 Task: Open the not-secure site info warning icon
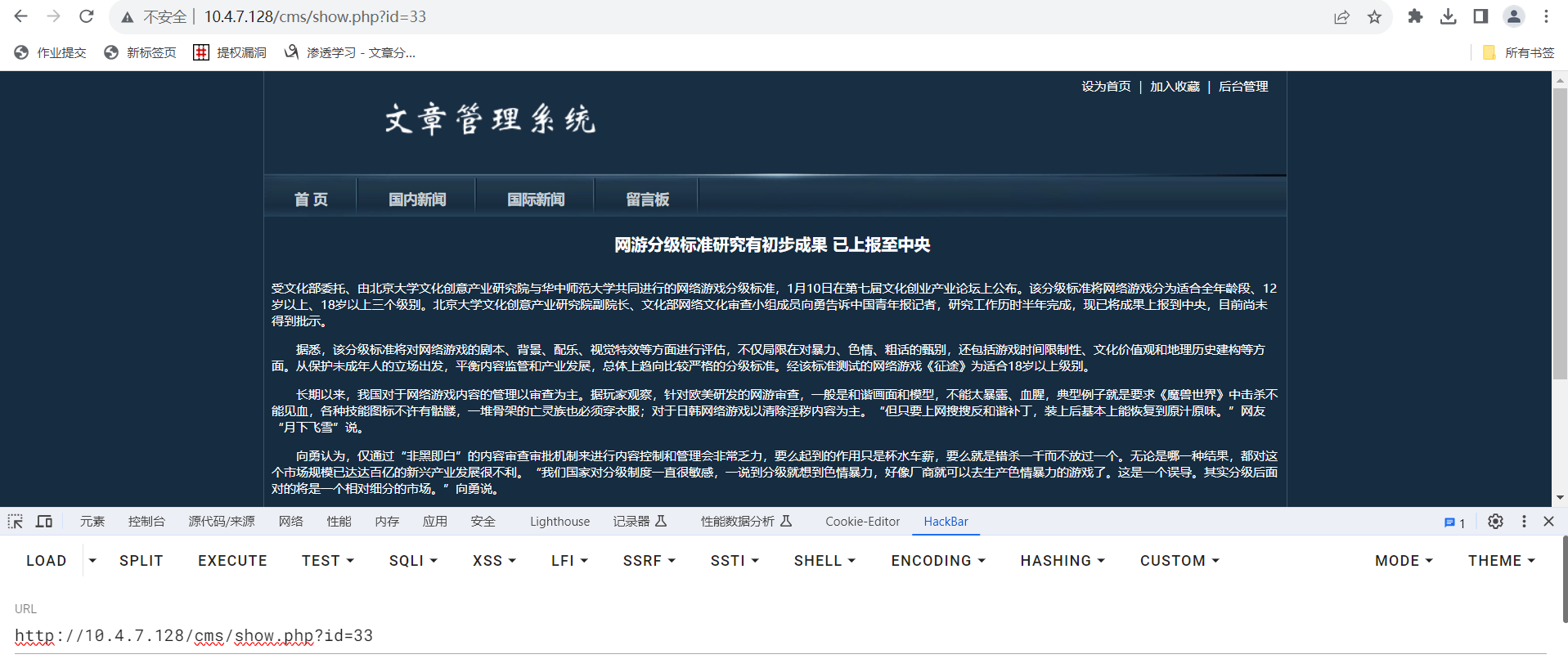128,17
